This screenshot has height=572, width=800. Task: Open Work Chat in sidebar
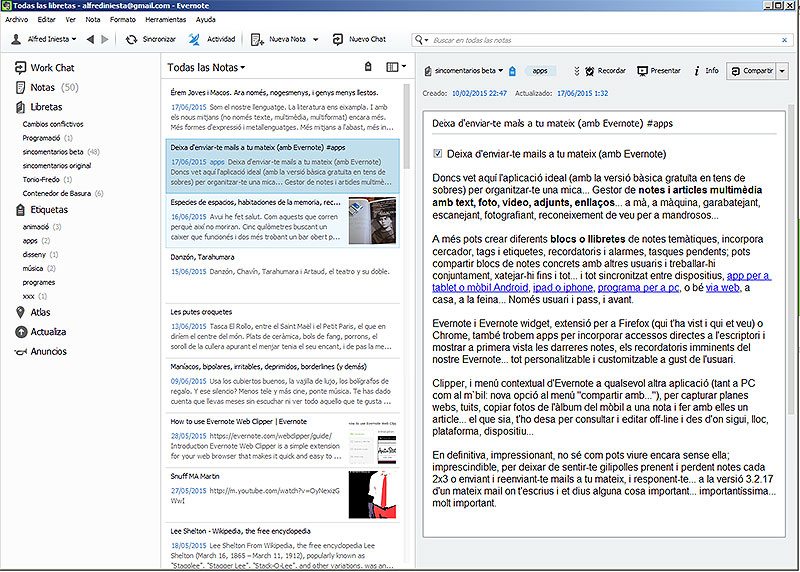click(x=44, y=67)
